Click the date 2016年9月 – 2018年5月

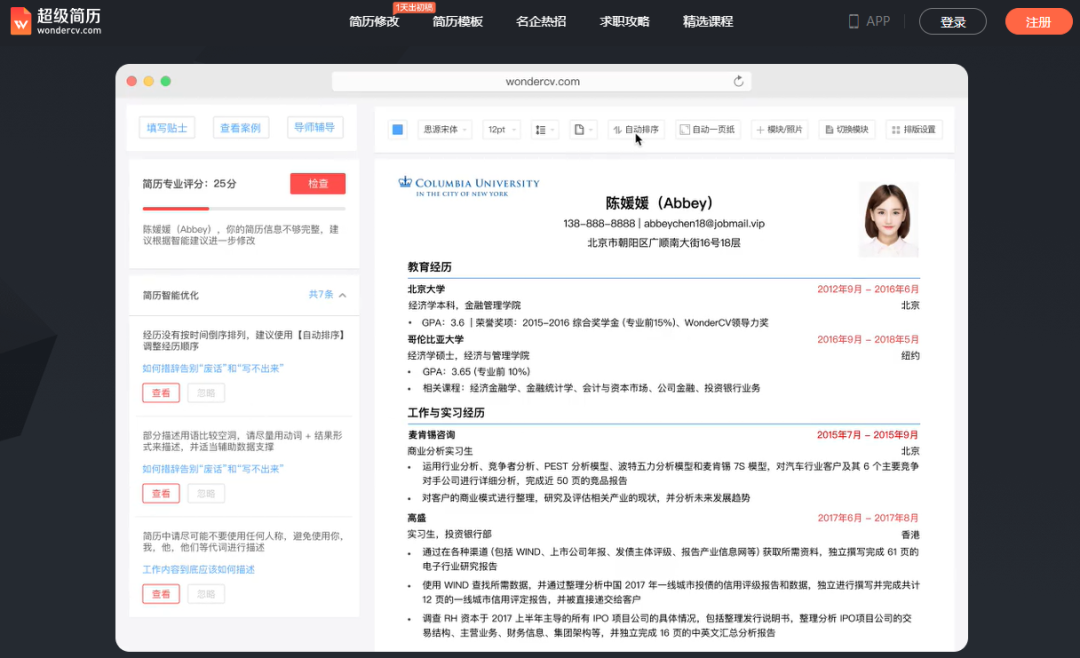tap(868, 340)
